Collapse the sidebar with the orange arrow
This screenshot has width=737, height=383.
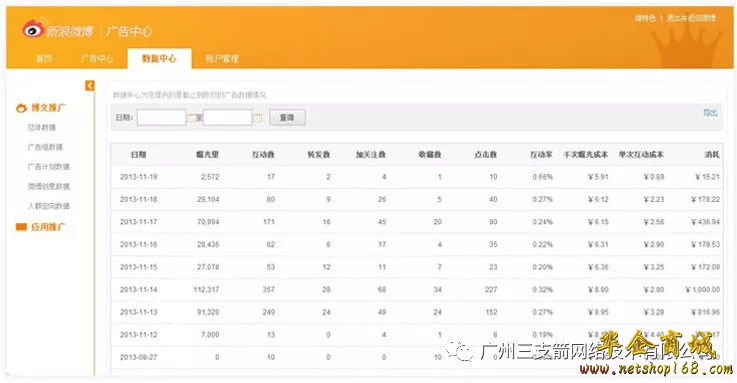point(90,86)
